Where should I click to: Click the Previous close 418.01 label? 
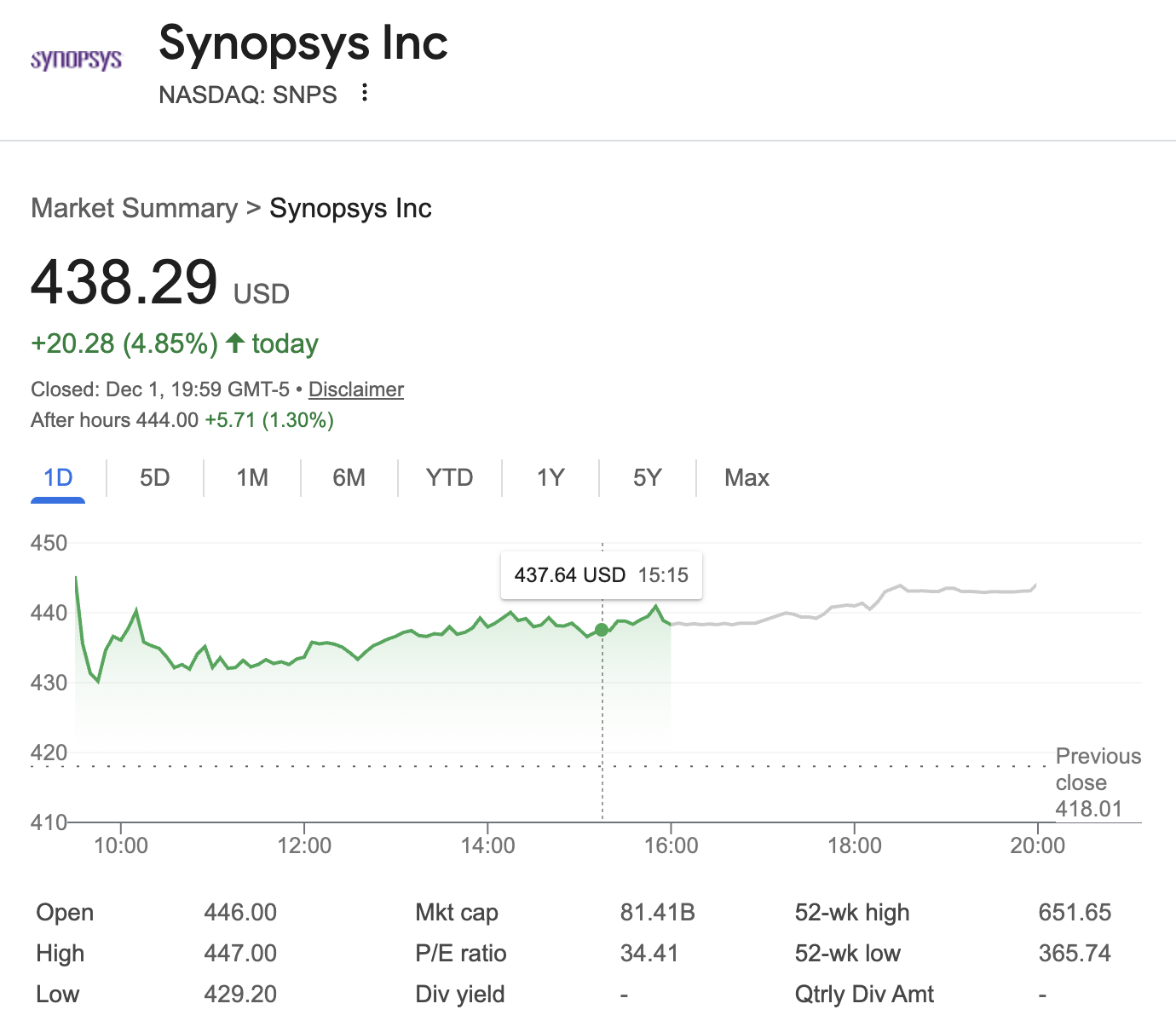click(1098, 782)
